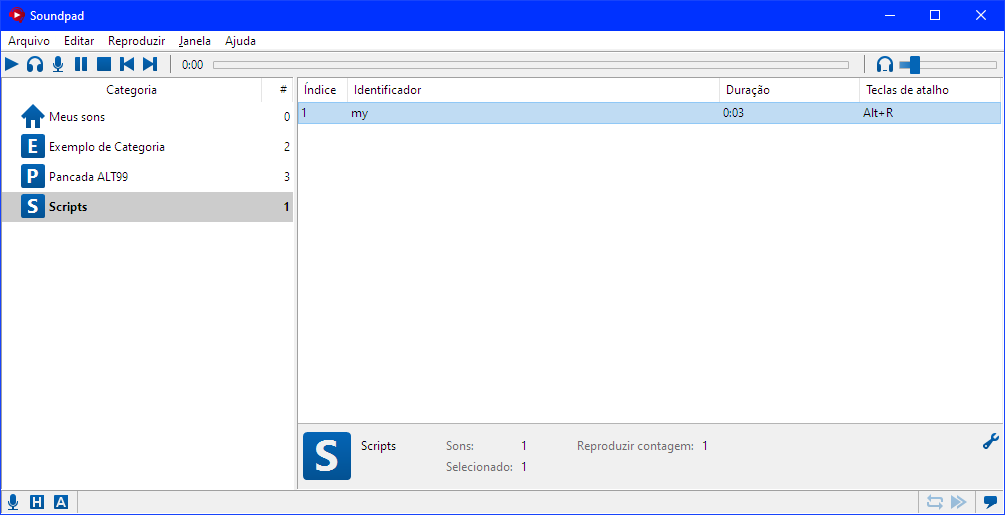Open the Arquivo menu

[x=29, y=41]
